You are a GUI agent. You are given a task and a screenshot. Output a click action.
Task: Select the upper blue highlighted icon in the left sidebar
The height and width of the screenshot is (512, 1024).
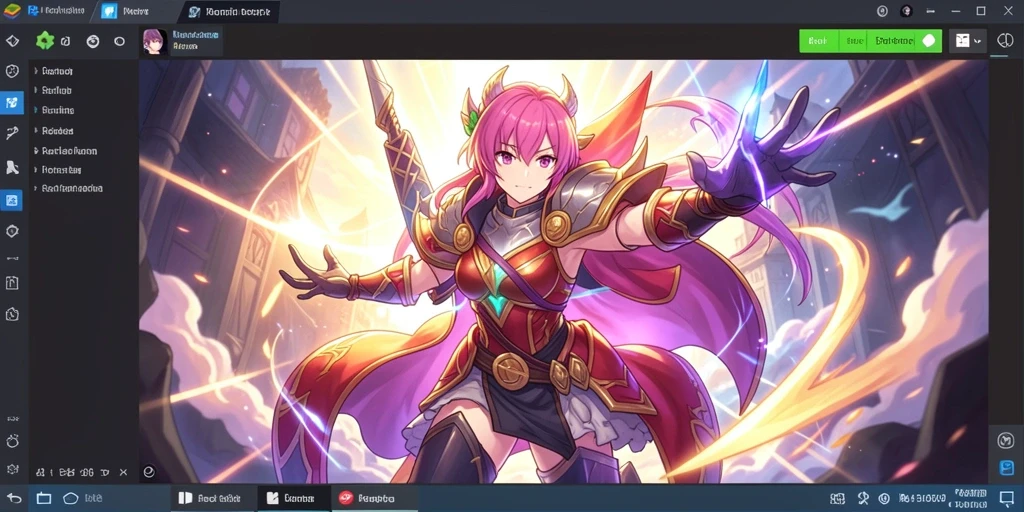point(12,103)
